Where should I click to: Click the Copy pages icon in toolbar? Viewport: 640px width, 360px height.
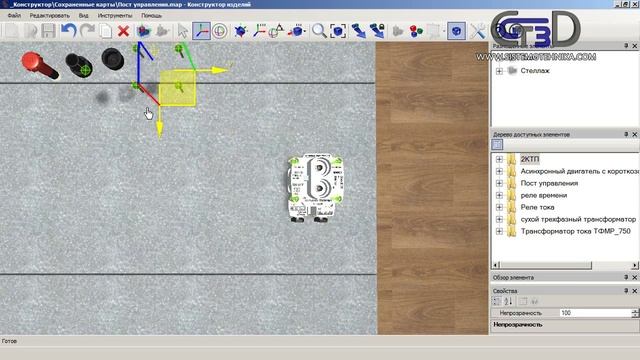tap(105, 31)
